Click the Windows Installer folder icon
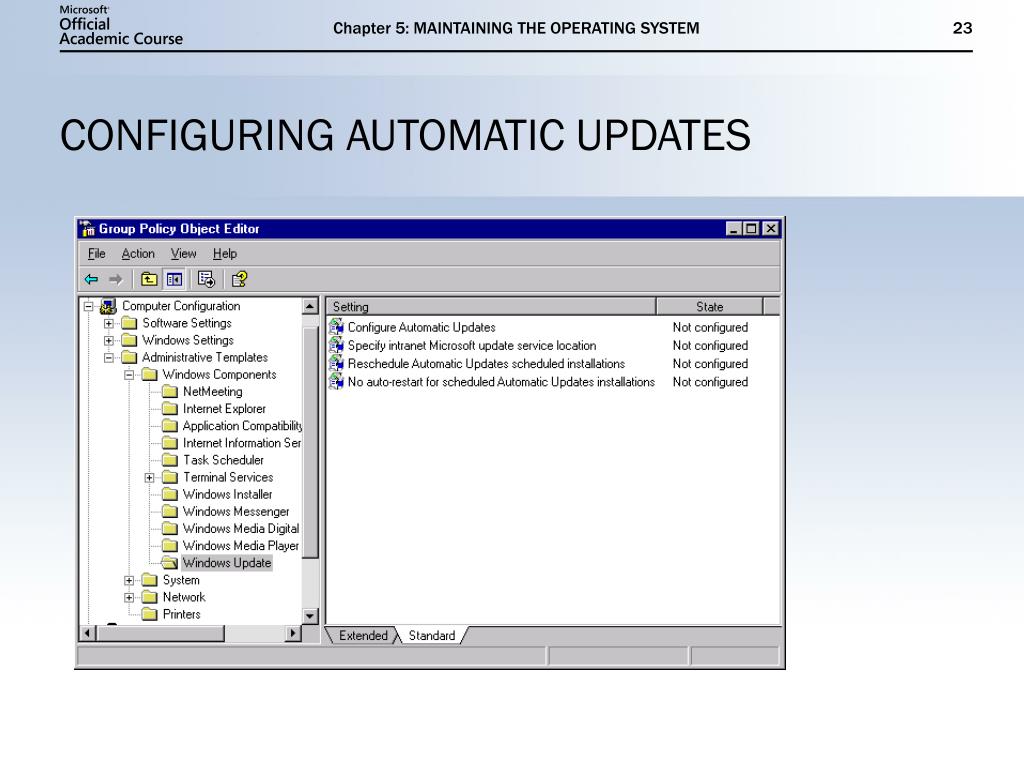The image size is (1024, 768). click(170, 494)
